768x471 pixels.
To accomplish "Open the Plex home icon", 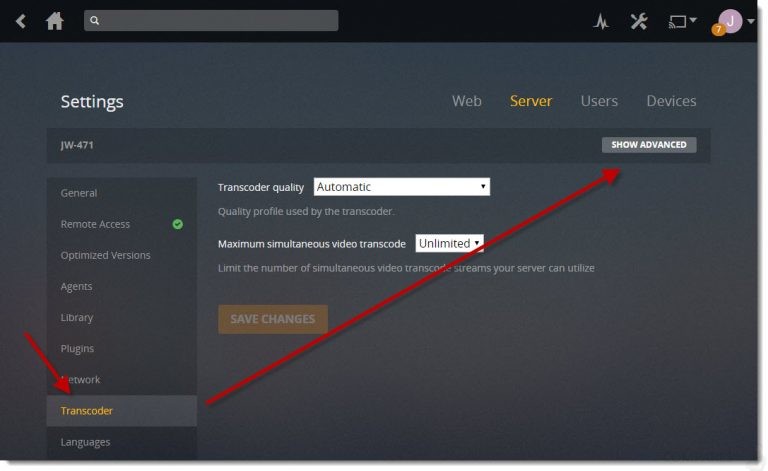I will pos(54,21).
